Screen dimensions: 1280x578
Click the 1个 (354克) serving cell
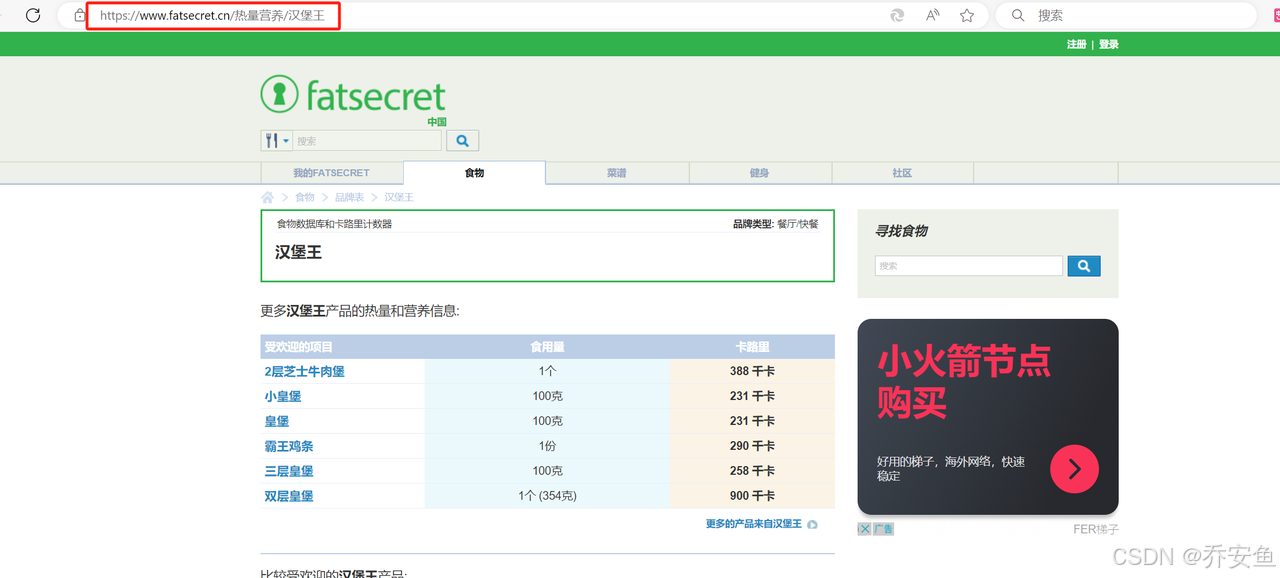point(547,496)
